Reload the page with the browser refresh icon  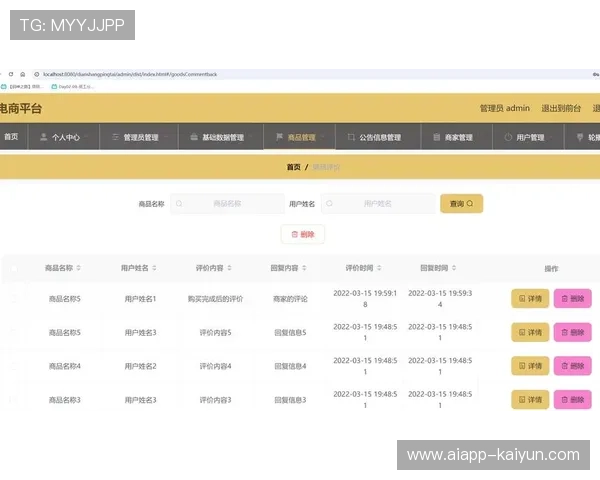click(11, 74)
